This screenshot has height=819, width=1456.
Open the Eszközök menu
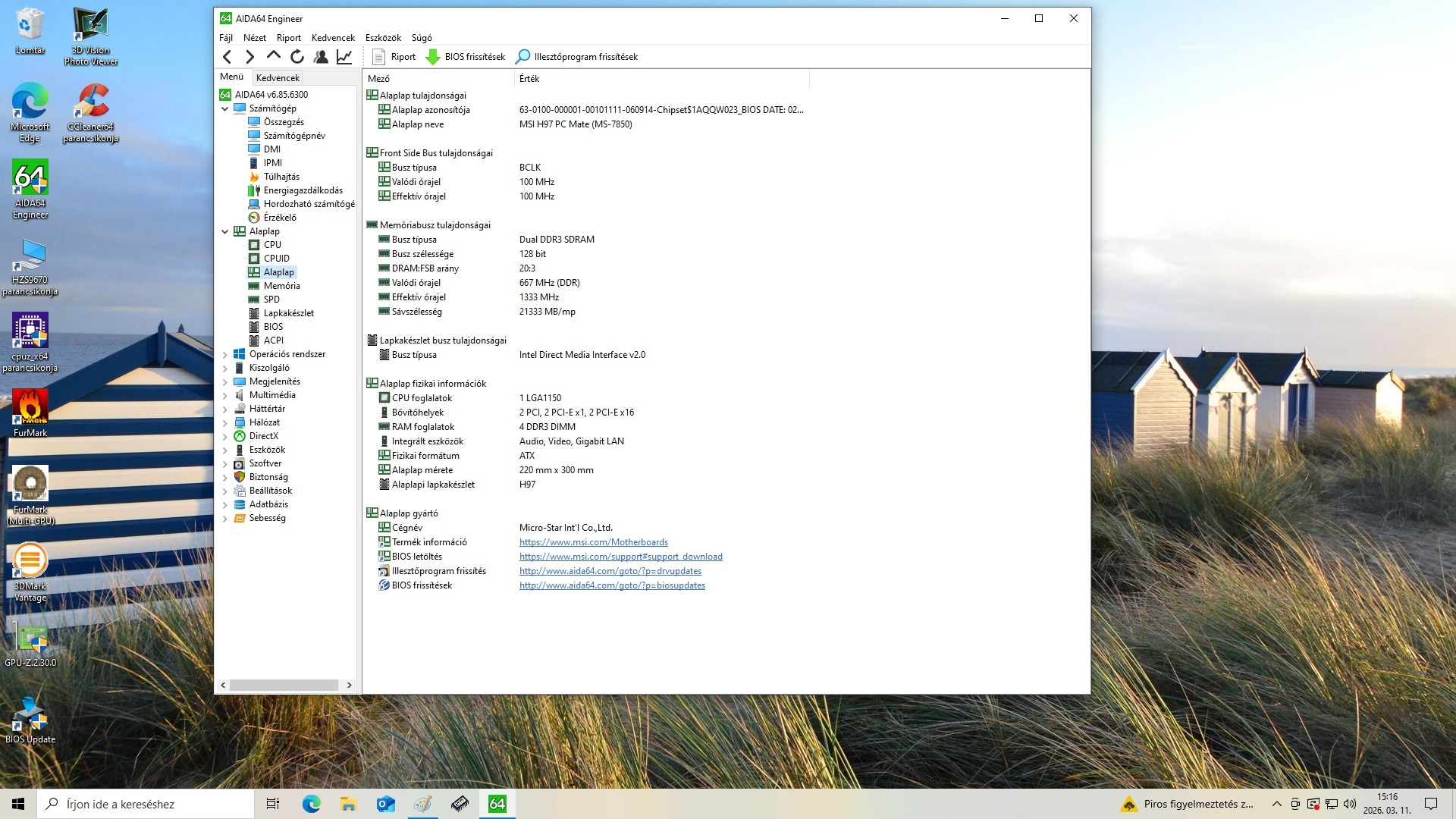click(x=383, y=38)
